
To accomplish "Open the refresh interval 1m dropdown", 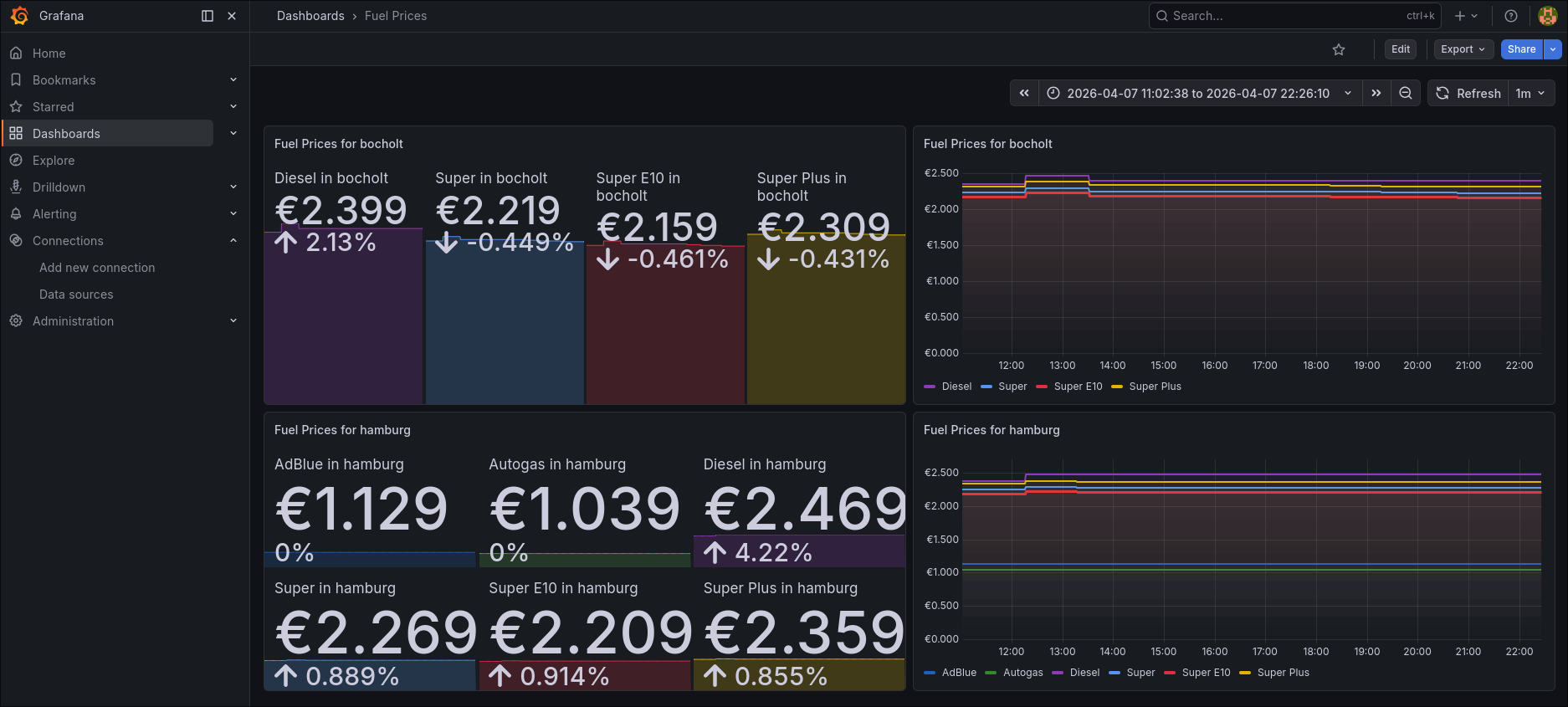I will point(1530,93).
